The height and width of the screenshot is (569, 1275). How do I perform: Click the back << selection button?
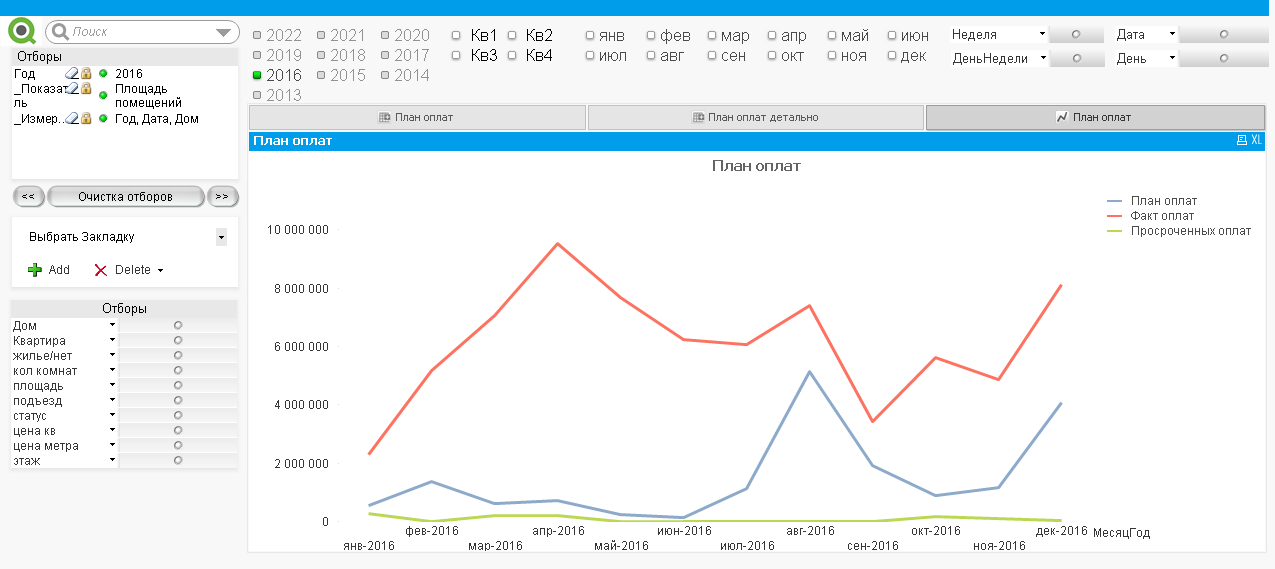coord(28,196)
